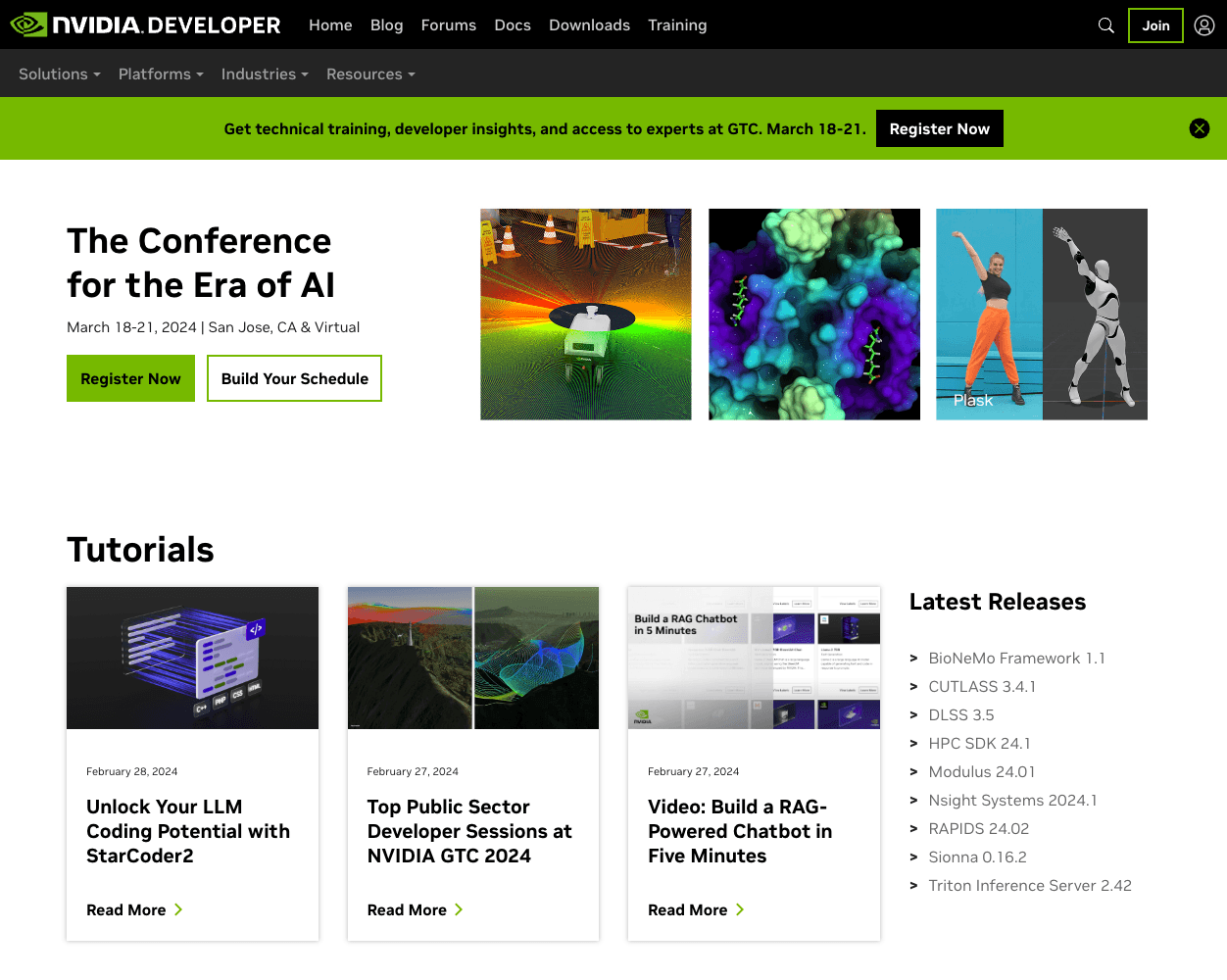Open the user account profile icon
This screenshot has height=980, width=1227.
click(1204, 25)
